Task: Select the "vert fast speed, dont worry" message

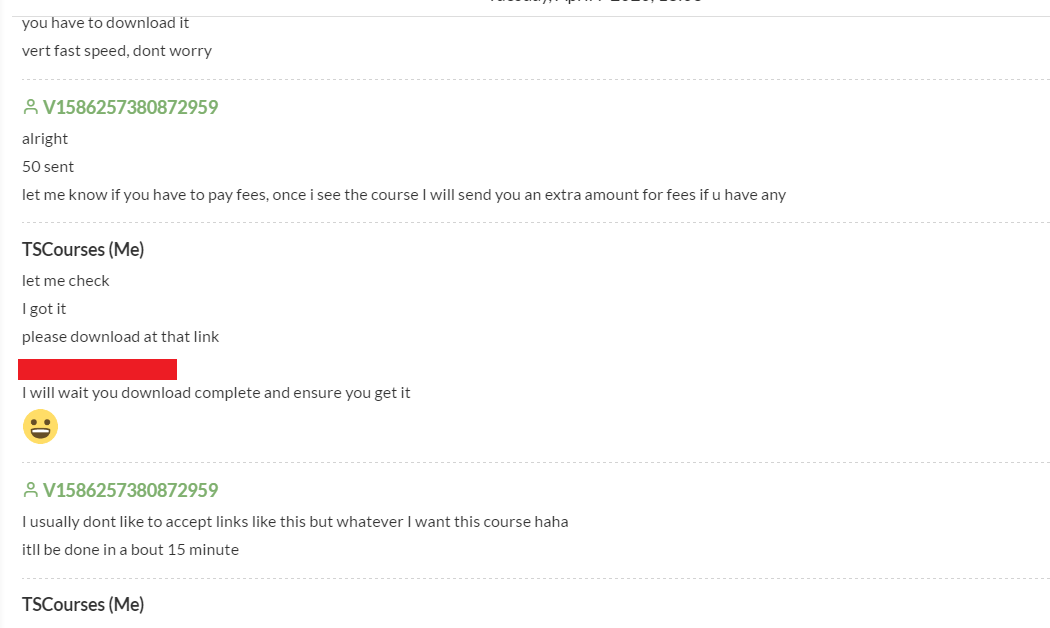Action: [117, 50]
